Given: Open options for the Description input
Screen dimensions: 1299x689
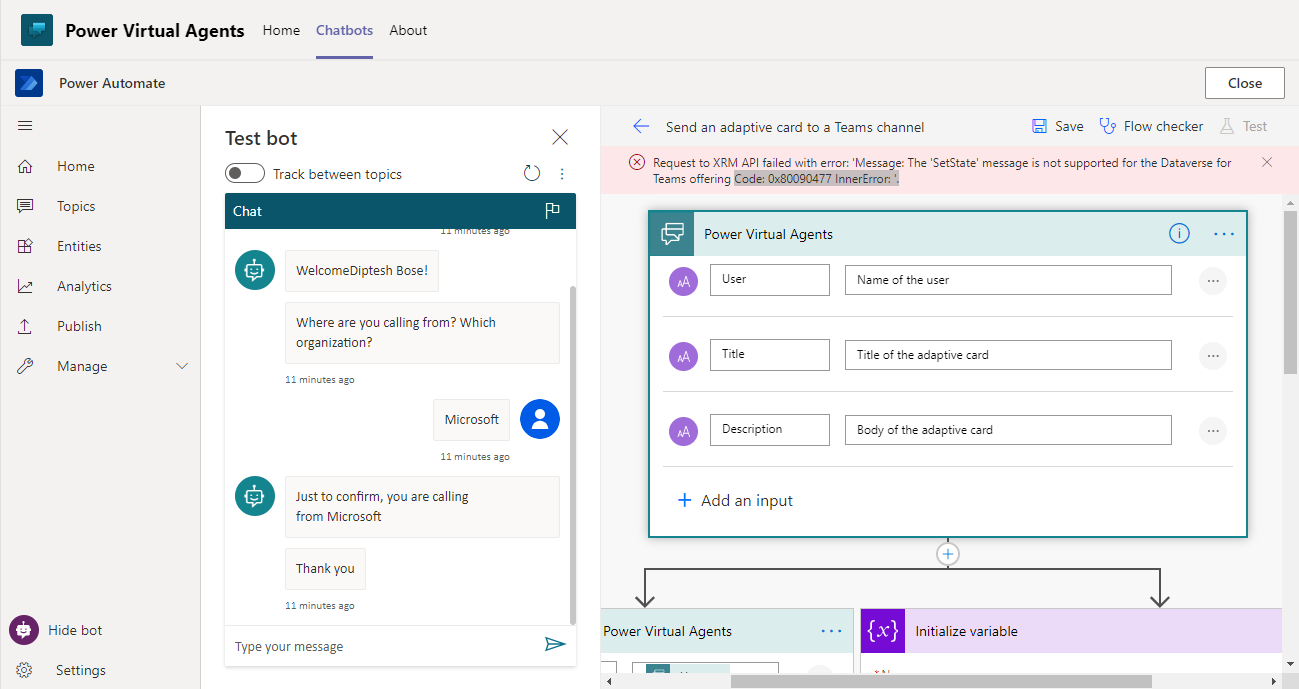Looking at the screenshot, I should tap(1213, 431).
